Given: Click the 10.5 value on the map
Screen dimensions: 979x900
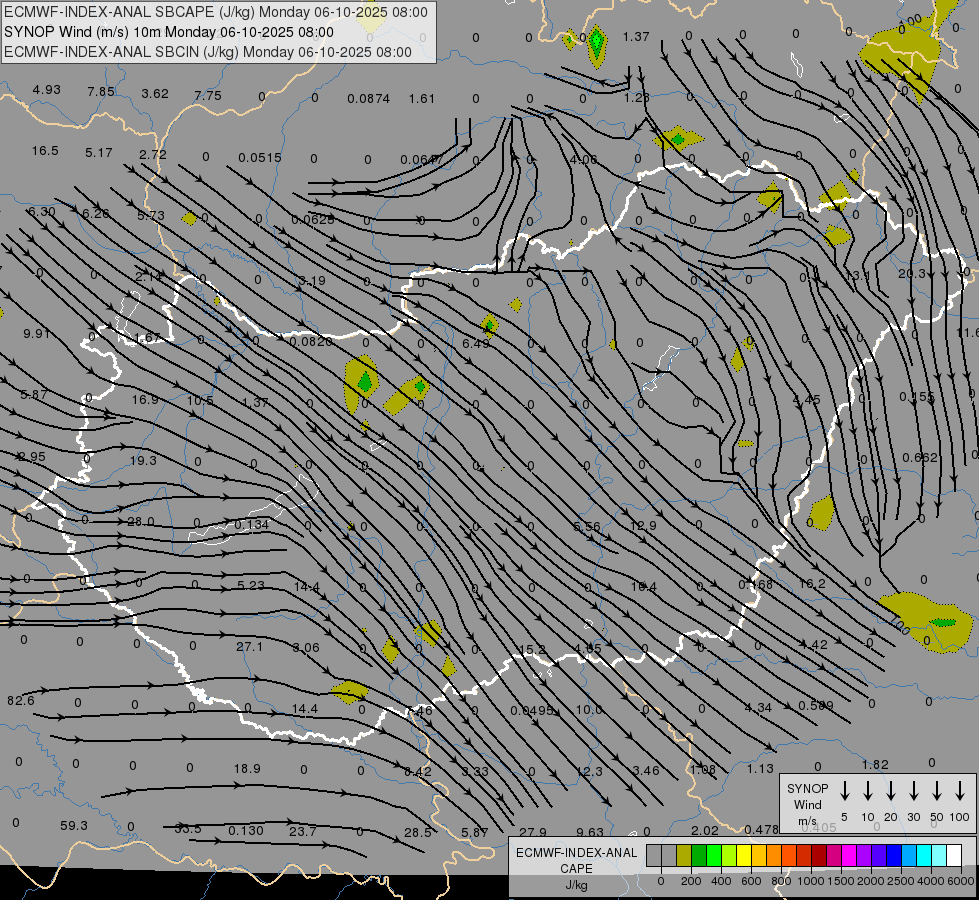Looking at the screenshot, I should [200, 400].
